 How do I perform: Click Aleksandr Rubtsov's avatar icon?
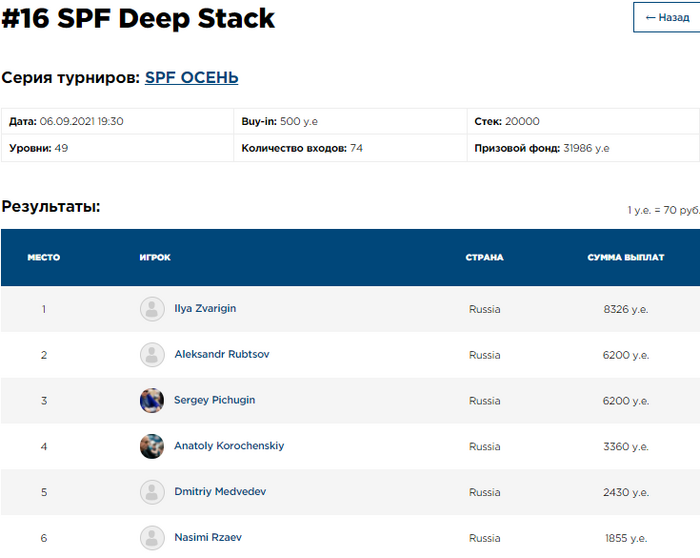(x=152, y=355)
